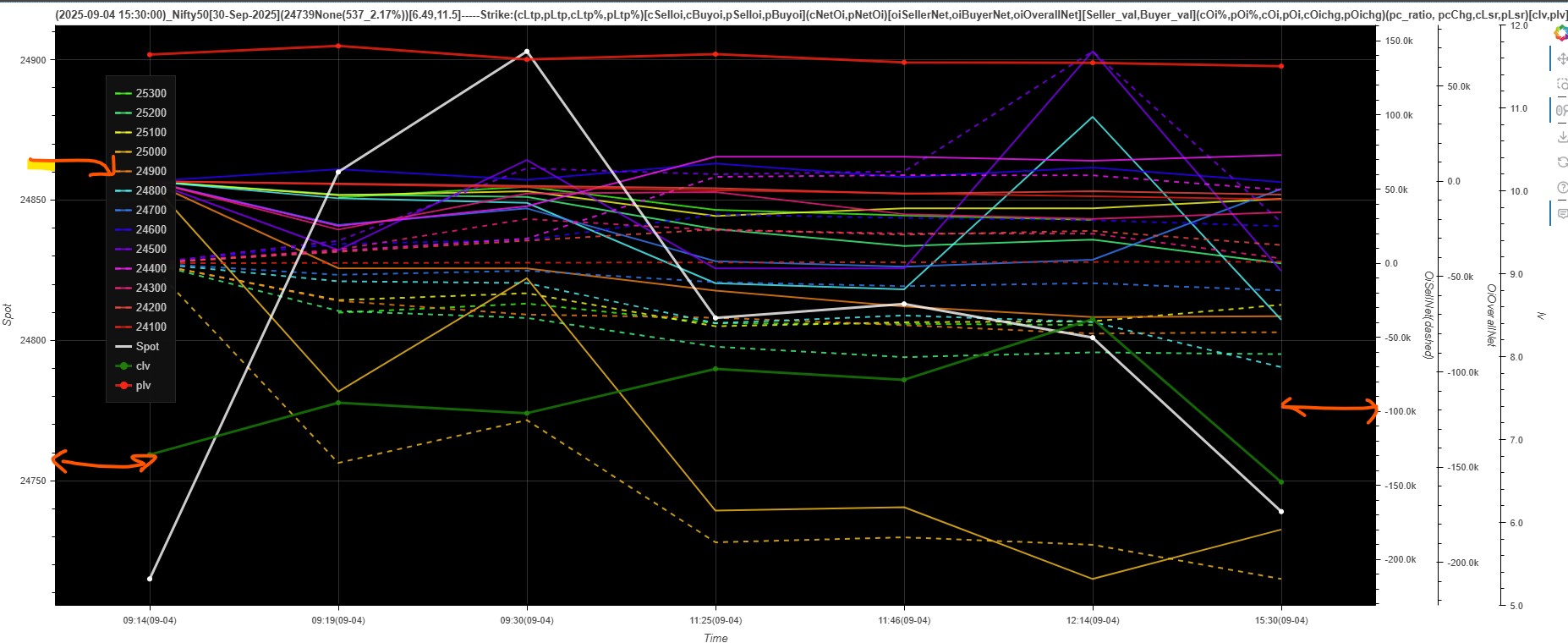Activate the Box Zoom tool
The height and width of the screenshot is (643, 1568).
[1561, 85]
